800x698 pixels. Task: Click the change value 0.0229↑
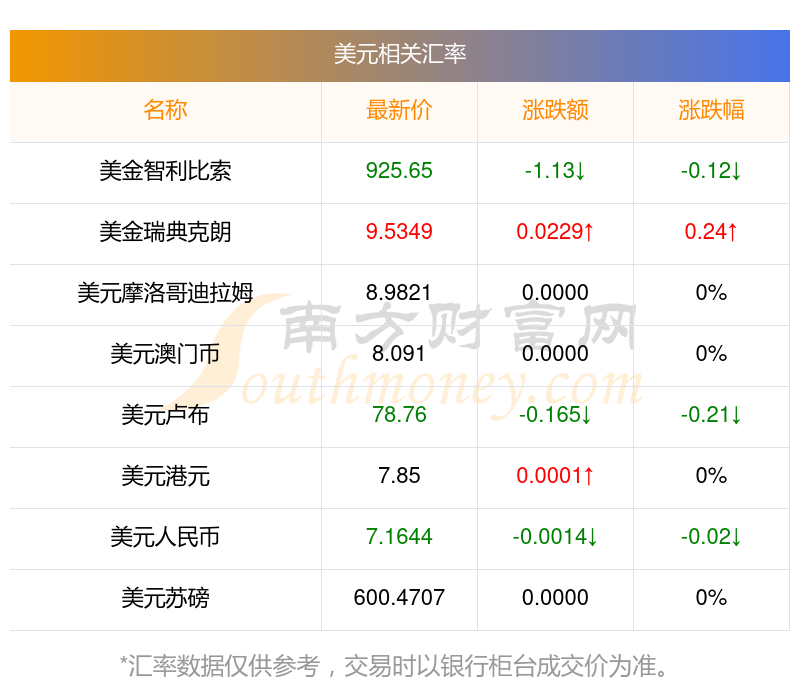click(x=555, y=232)
